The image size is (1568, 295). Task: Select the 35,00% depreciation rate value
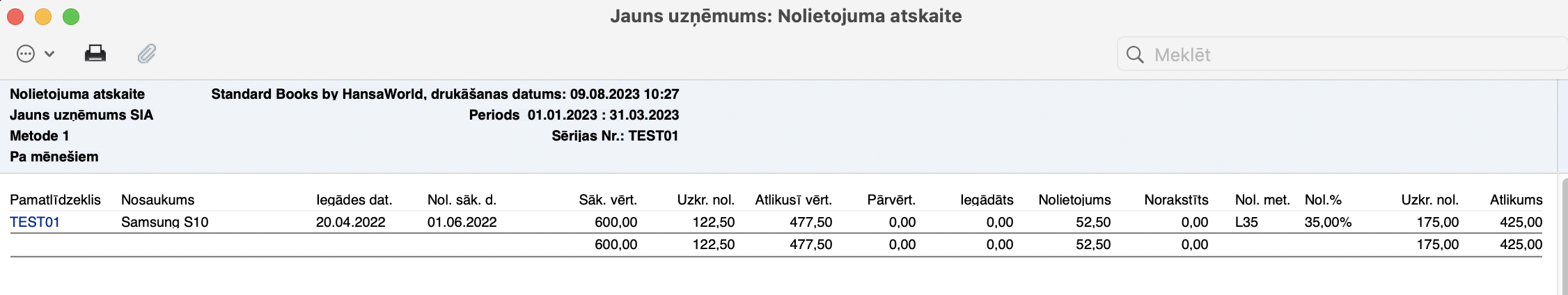1328,222
